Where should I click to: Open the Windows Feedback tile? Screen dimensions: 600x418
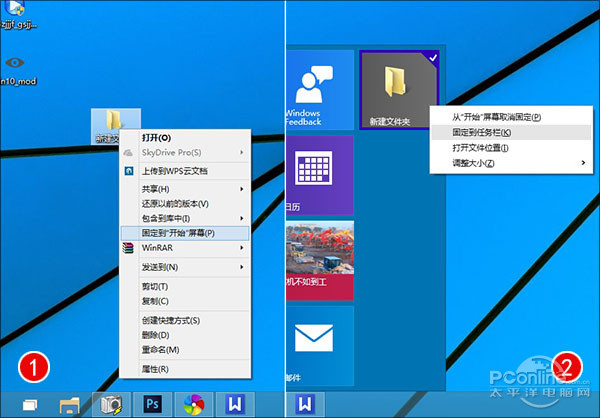[x=320, y=90]
